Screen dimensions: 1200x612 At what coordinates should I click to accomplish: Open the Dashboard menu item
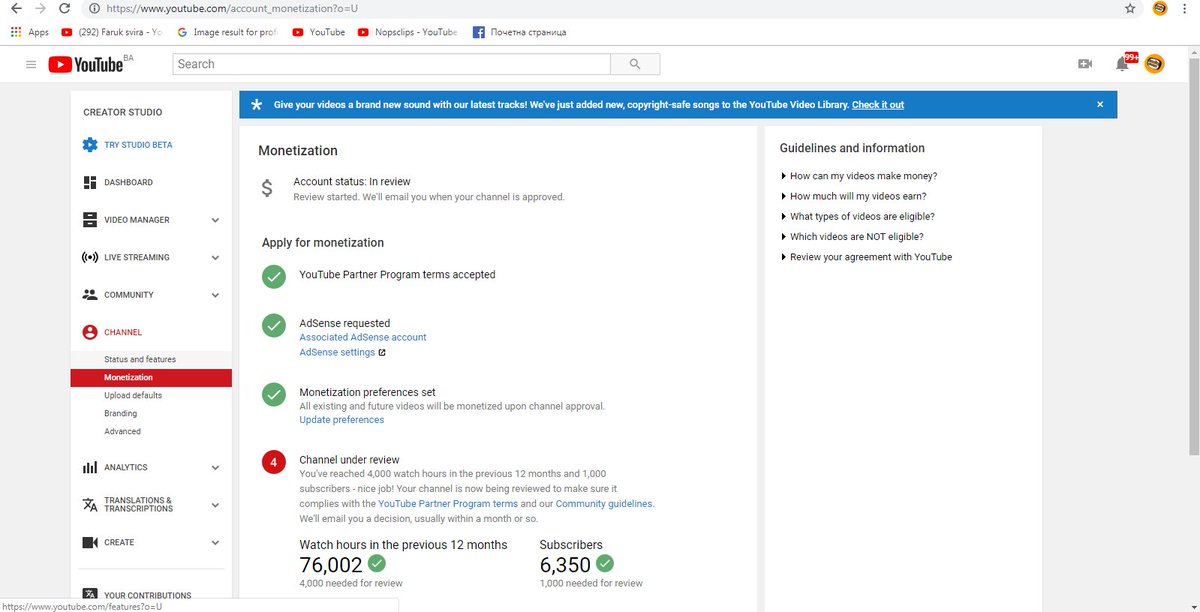pos(129,182)
